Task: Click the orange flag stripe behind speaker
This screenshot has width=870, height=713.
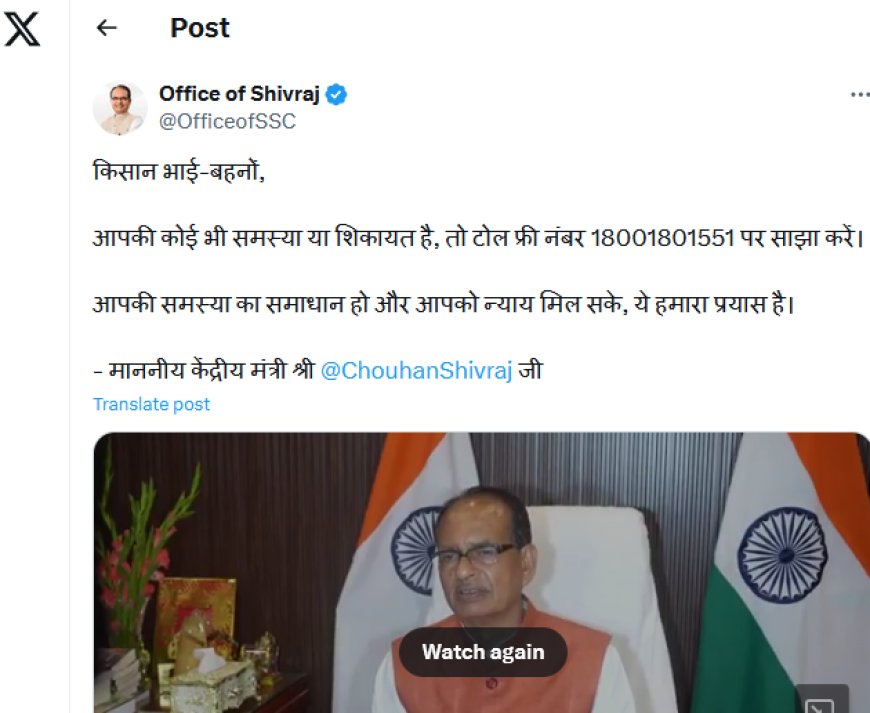Action: click(x=397, y=483)
